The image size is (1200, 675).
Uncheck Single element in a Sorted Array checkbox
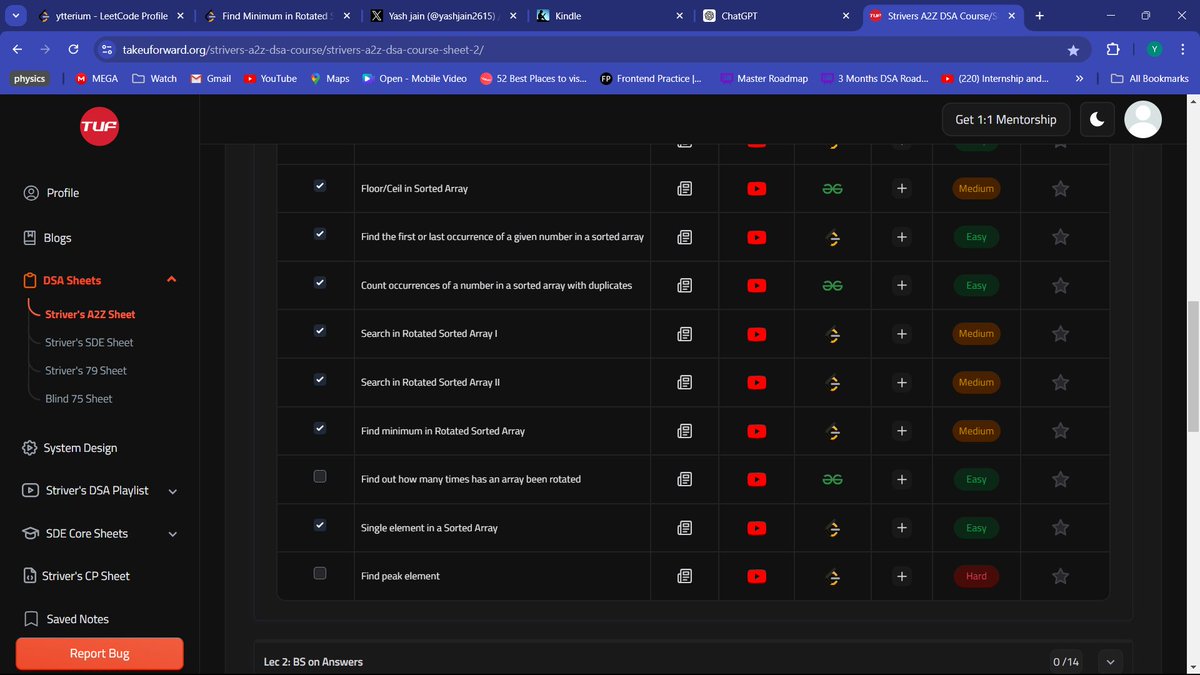click(320, 525)
